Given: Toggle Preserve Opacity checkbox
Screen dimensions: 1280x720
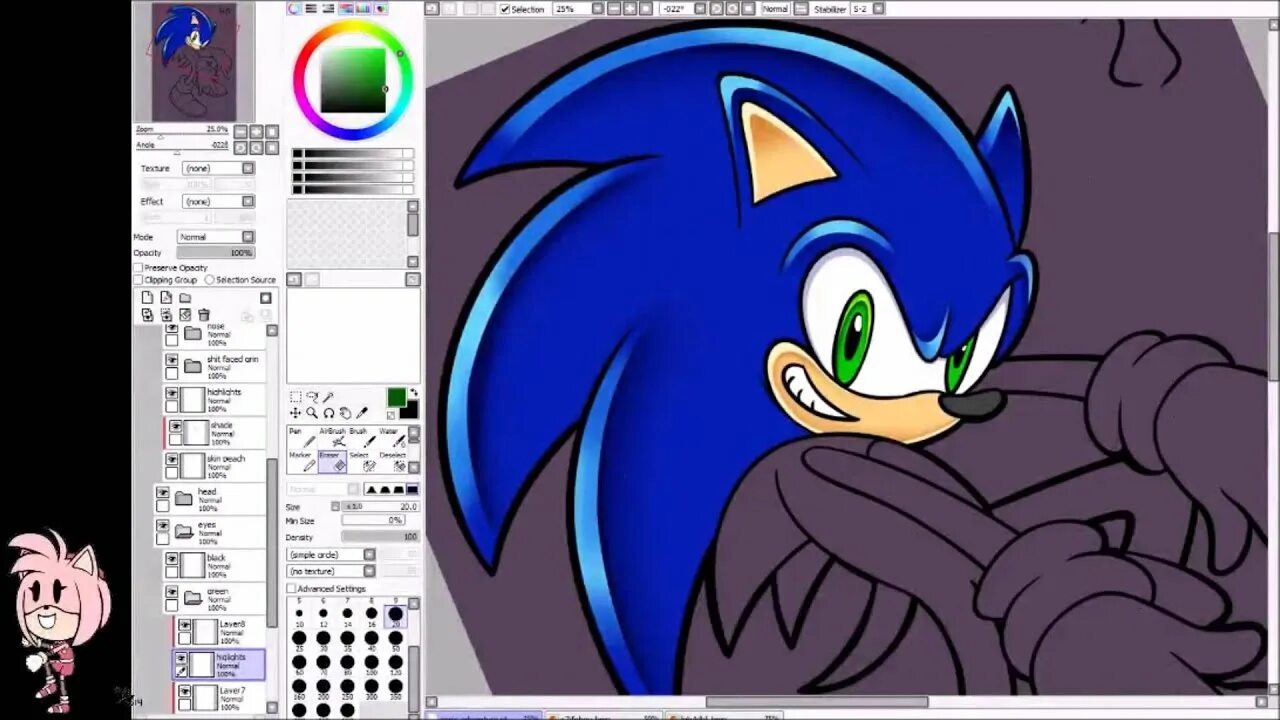Looking at the screenshot, I should 138,268.
